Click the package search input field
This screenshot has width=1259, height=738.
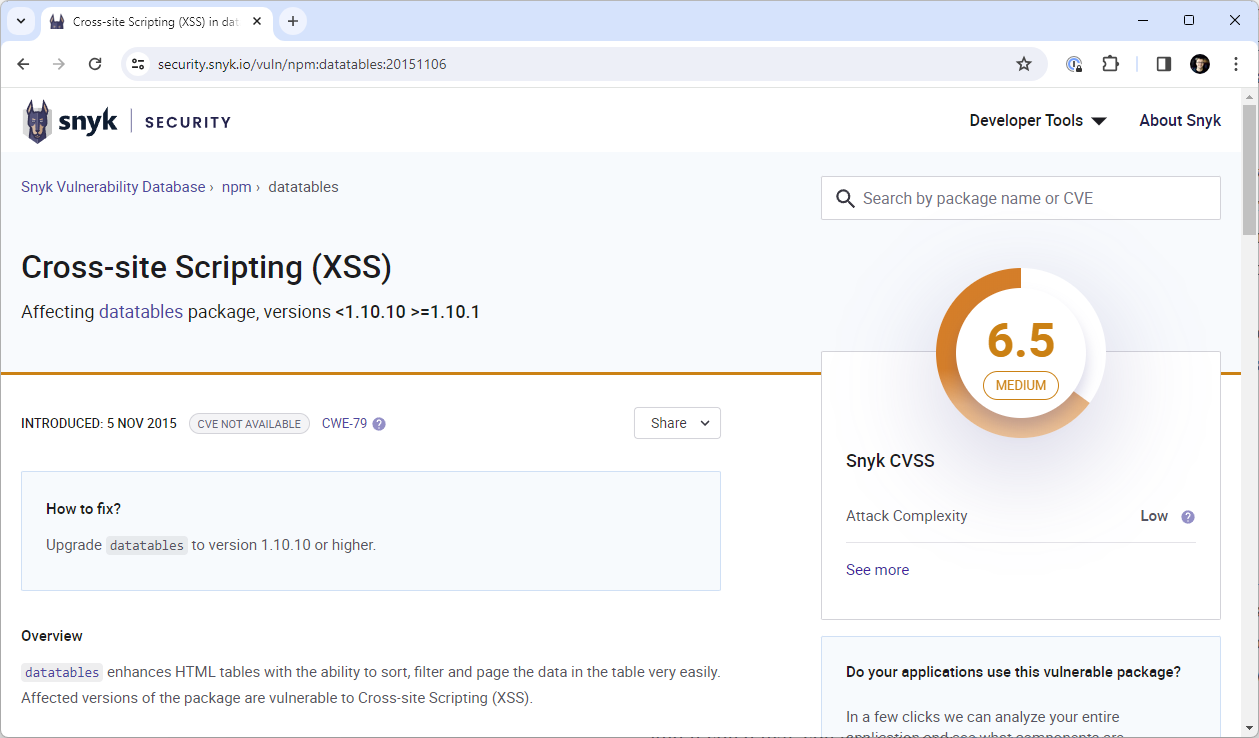[1030, 198]
